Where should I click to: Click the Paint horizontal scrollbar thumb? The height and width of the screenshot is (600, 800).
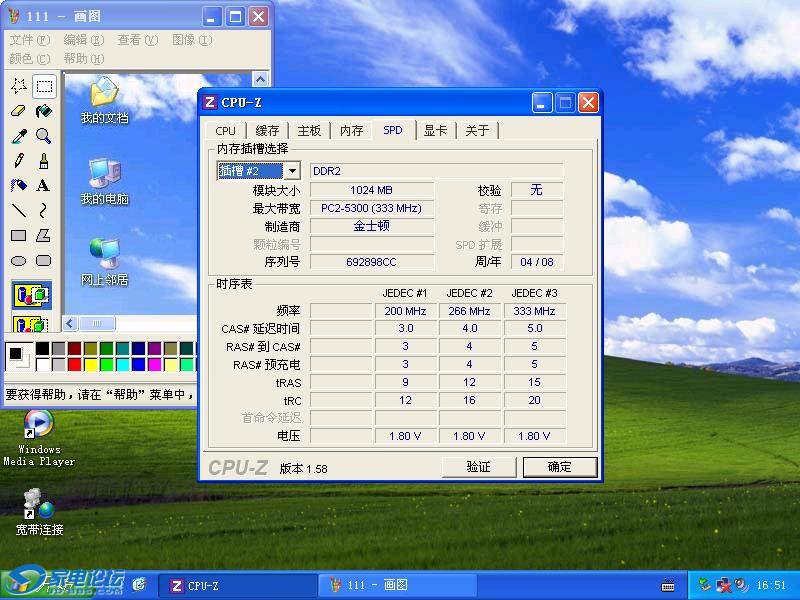97,323
